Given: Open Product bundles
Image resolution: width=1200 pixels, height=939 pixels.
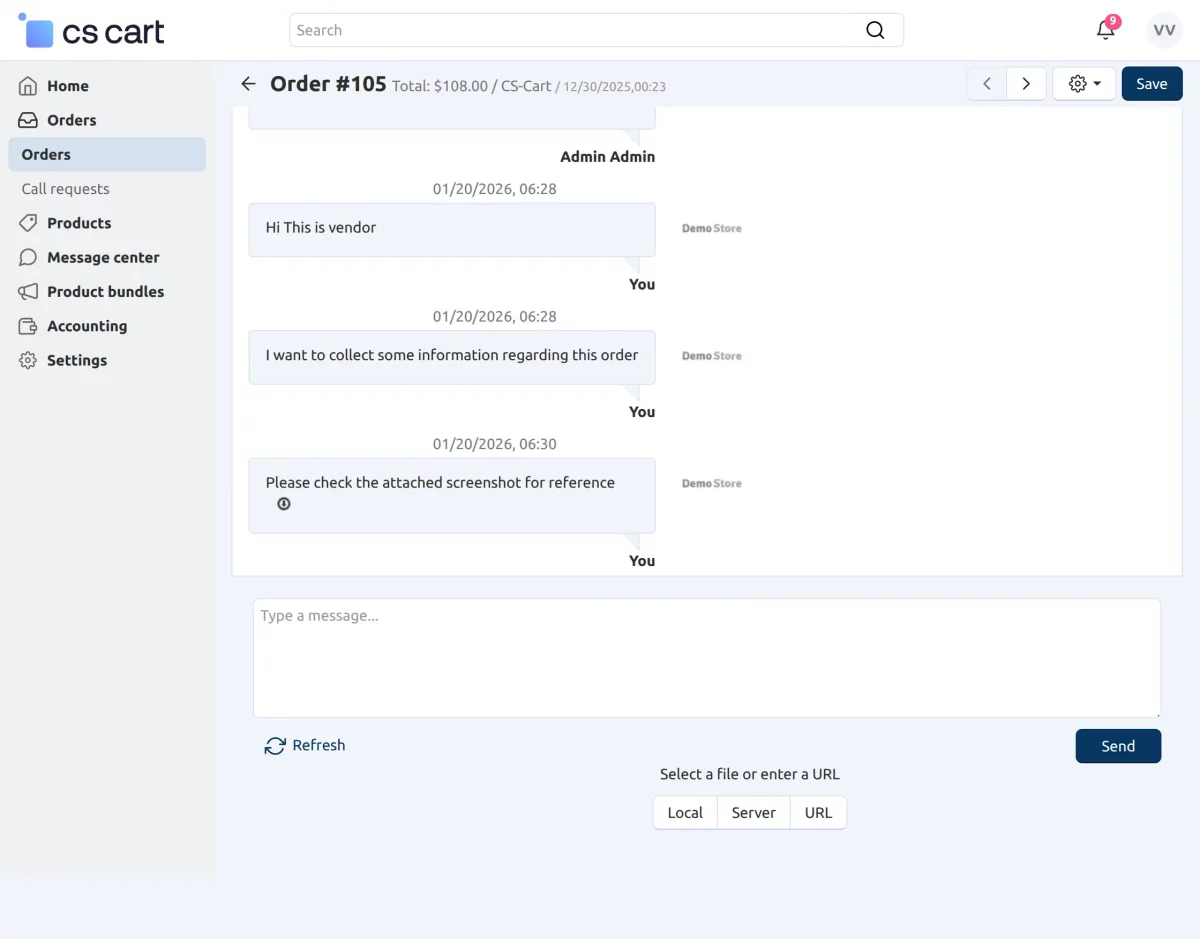Looking at the screenshot, I should pos(105,291).
